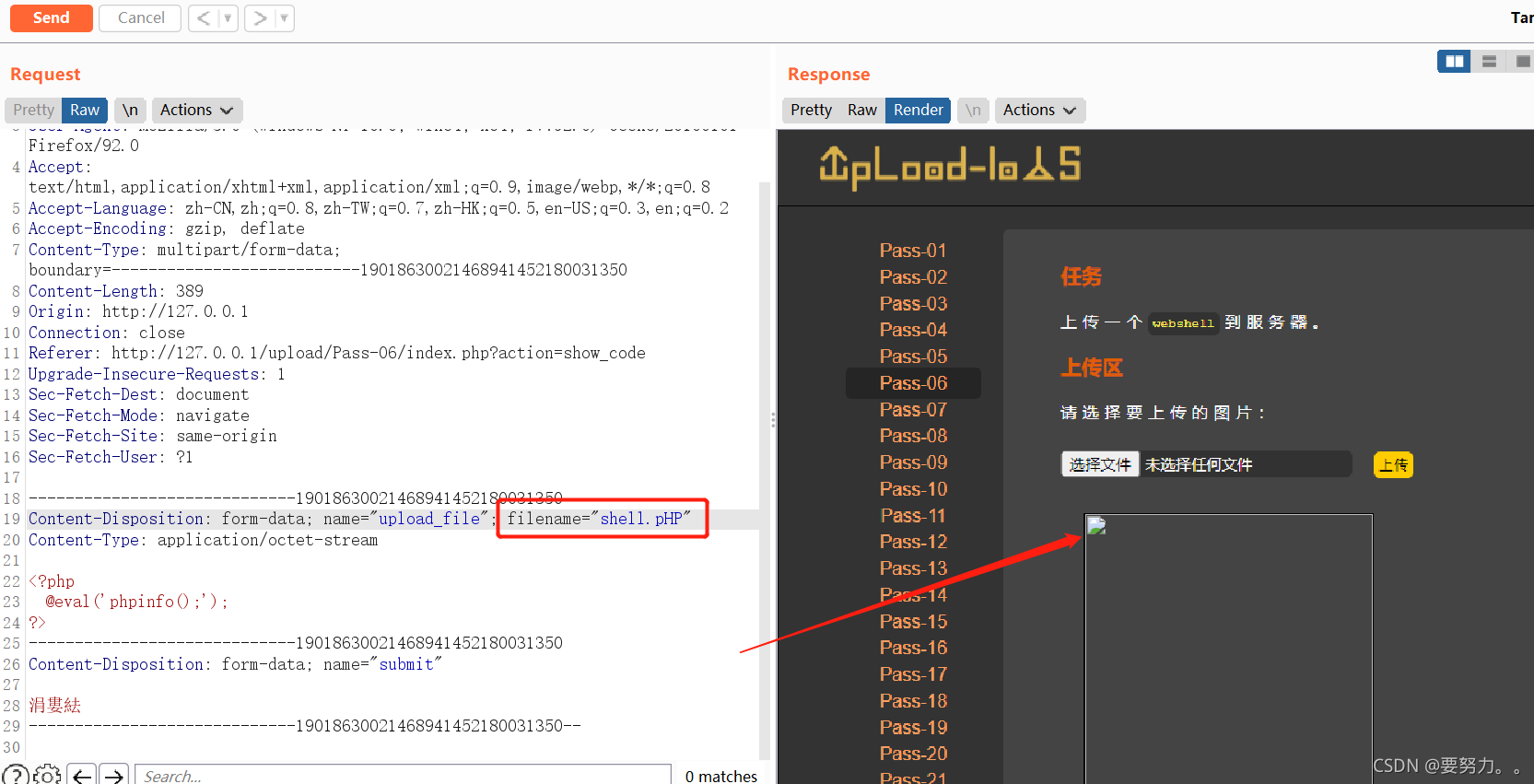Screen dimensions: 1534x784
Task: Click the yellow 上传 upload button
Action: pyautogui.click(x=1393, y=465)
